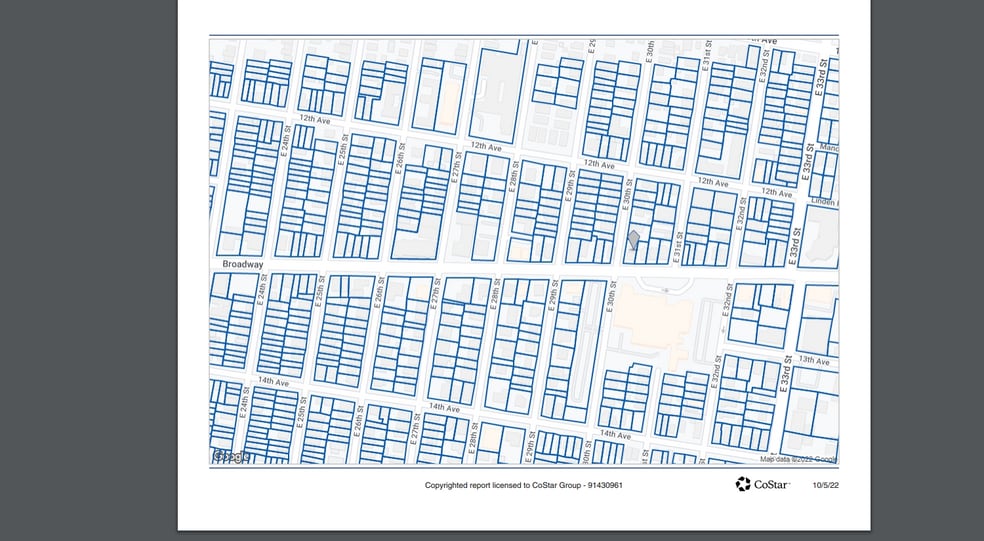The width and height of the screenshot is (984, 541).
Task: Click the direction arrow on Broadway
Action: 665,290
